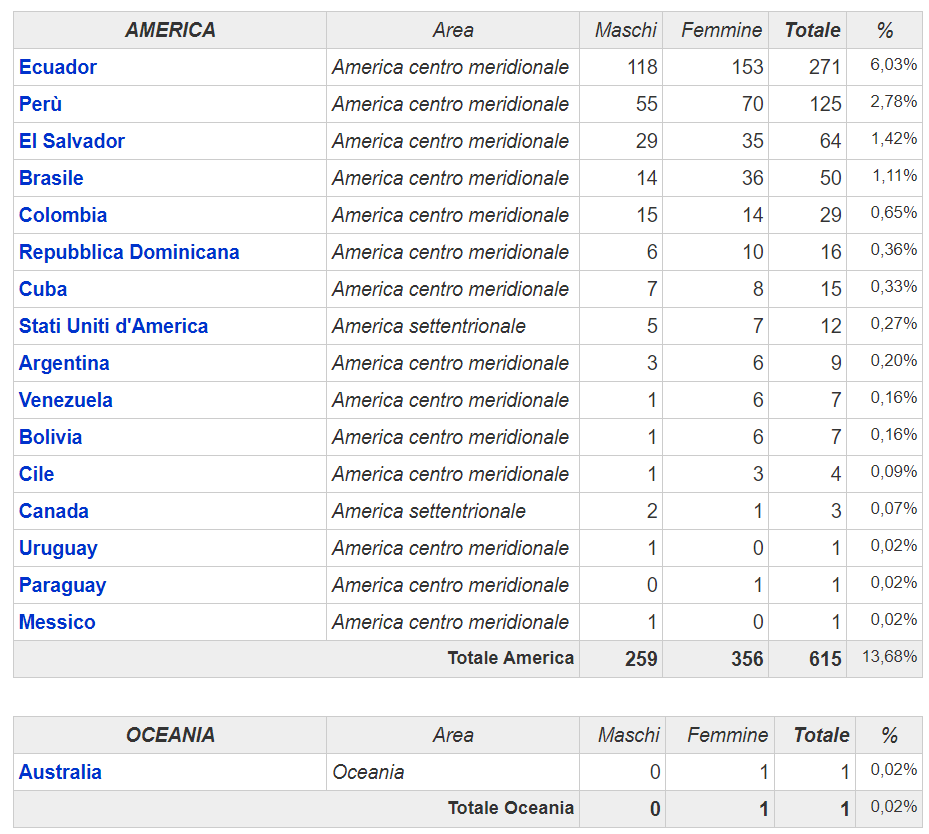Screen dimensions: 929x834
Task: Open the Australia link
Action: [60, 772]
